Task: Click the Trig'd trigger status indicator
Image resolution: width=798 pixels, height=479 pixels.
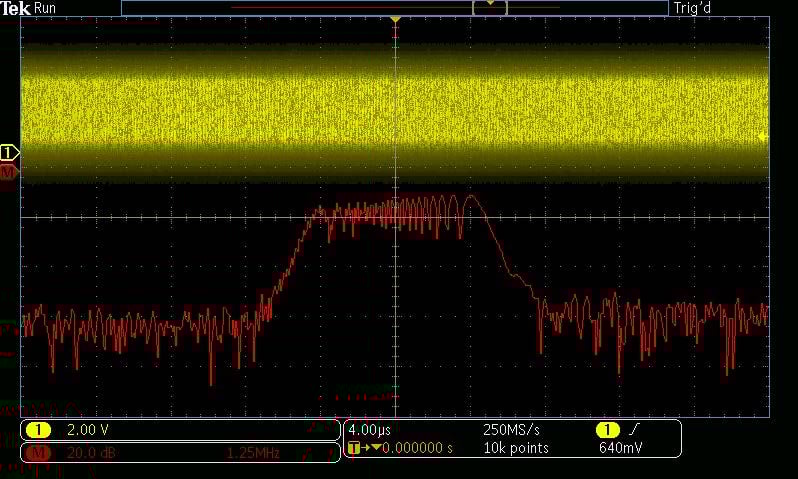Action: [x=693, y=8]
